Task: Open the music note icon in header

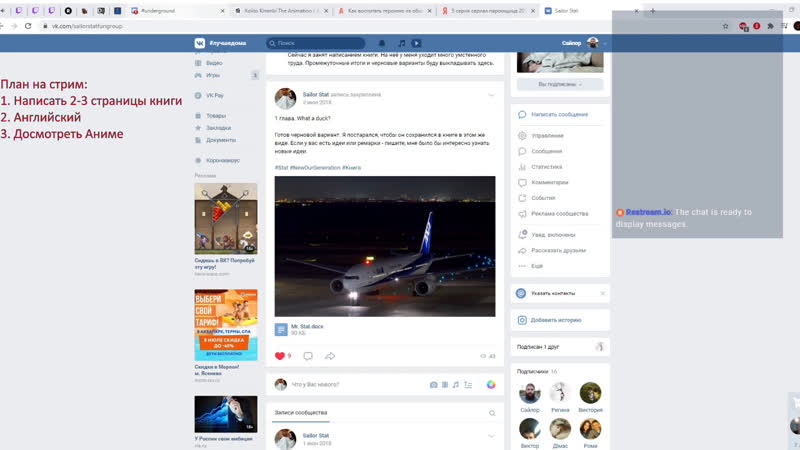Action: (401, 43)
